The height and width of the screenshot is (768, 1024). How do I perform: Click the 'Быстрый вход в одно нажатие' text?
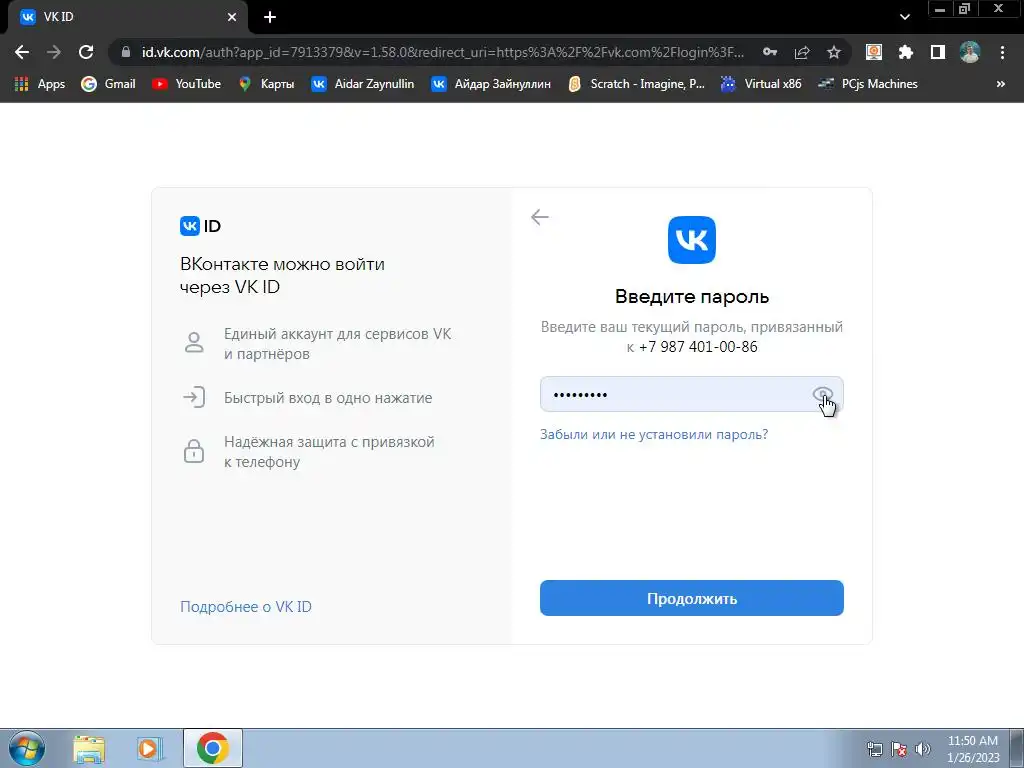click(x=328, y=398)
